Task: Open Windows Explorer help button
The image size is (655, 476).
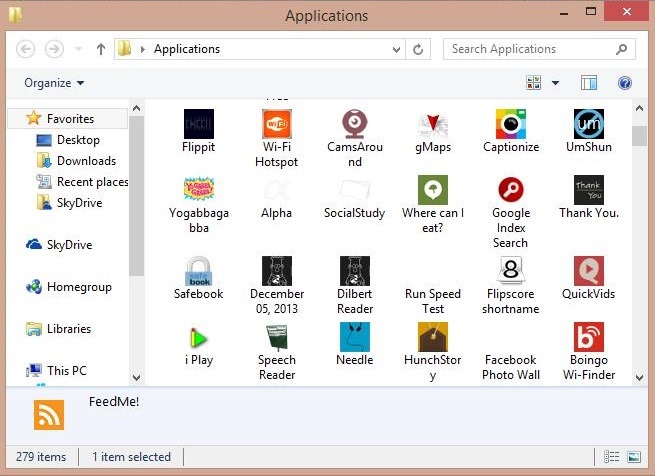Action: coord(625,83)
